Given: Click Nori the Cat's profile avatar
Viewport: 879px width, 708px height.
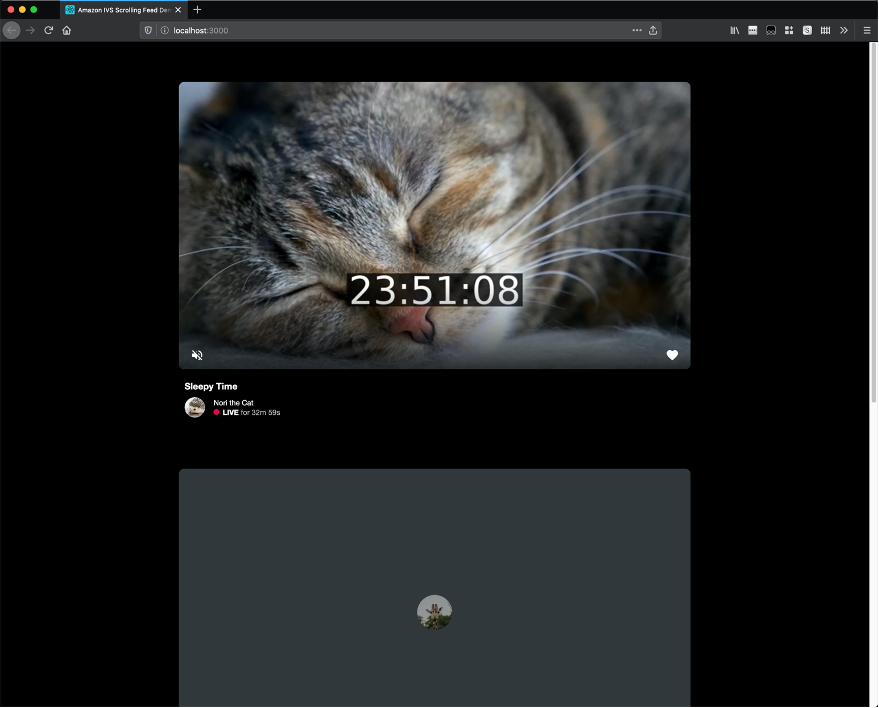Looking at the screenshot, I should point(194,407).
